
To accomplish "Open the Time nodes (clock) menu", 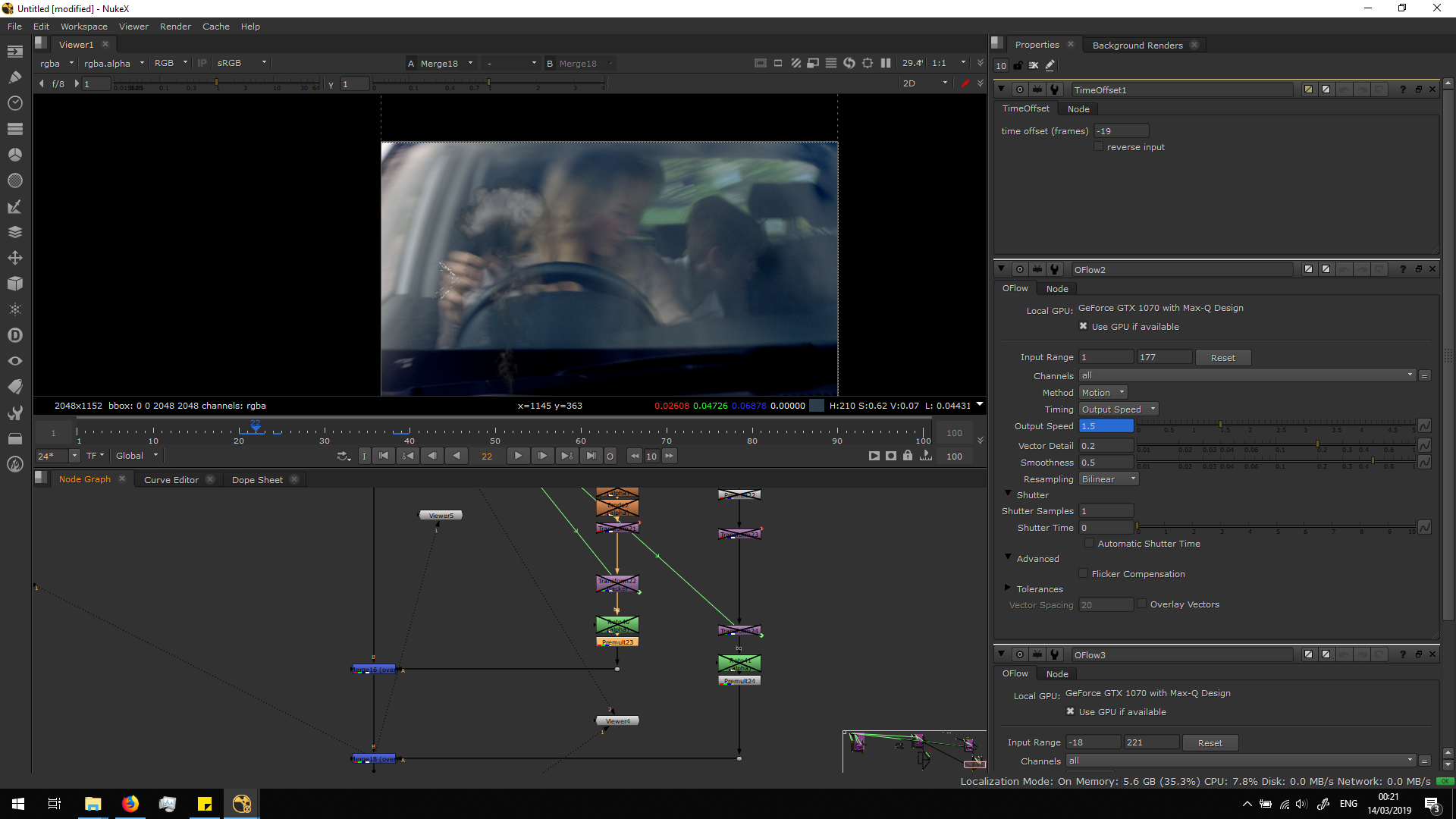I will [x=14, y=103].
